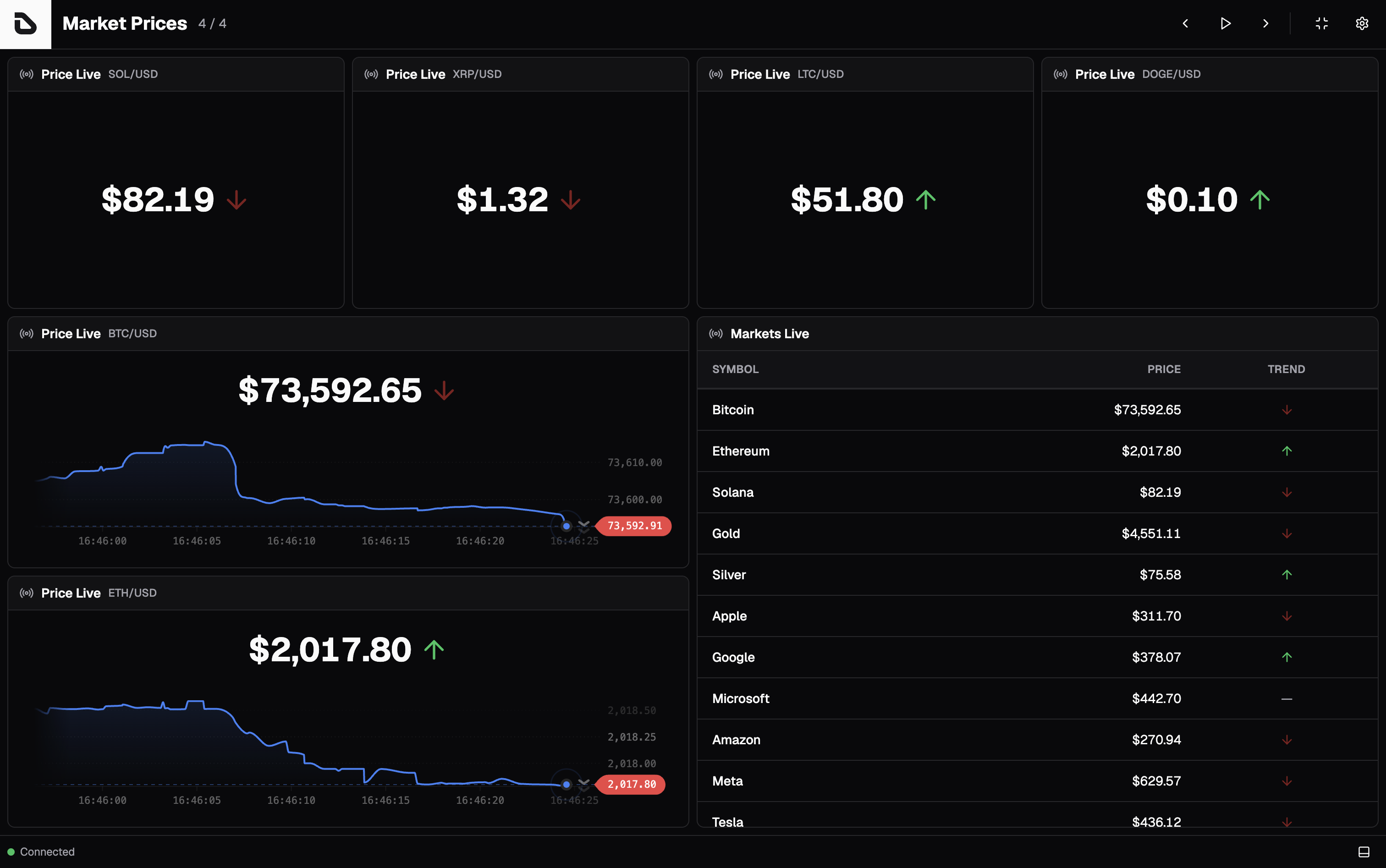Click Amazon price $270.94

click(1156, 740)
